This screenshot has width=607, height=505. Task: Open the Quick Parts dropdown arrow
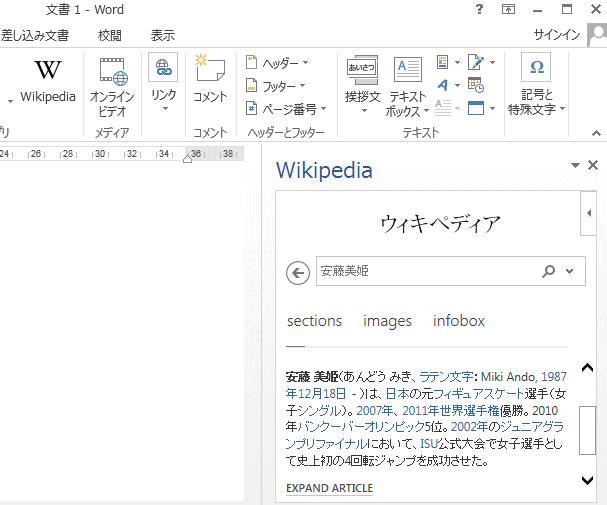pos(457,62)
